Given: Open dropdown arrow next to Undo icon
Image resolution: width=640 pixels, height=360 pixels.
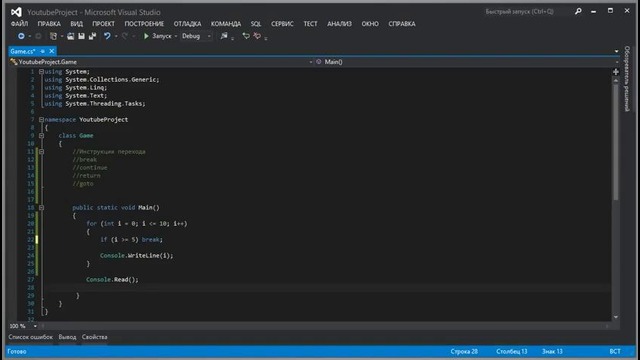Looking at the screenshot, I should 116,37.
